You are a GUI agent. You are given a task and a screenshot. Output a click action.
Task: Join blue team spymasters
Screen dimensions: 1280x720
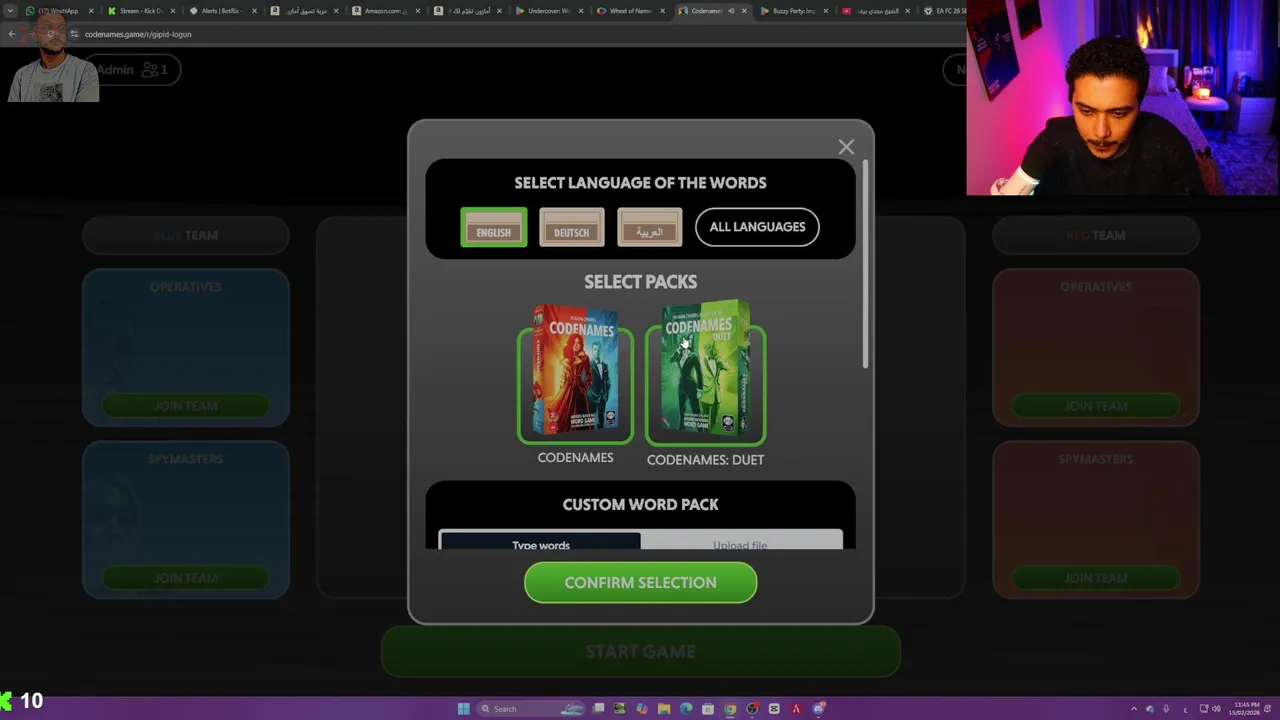click(185, 578)
